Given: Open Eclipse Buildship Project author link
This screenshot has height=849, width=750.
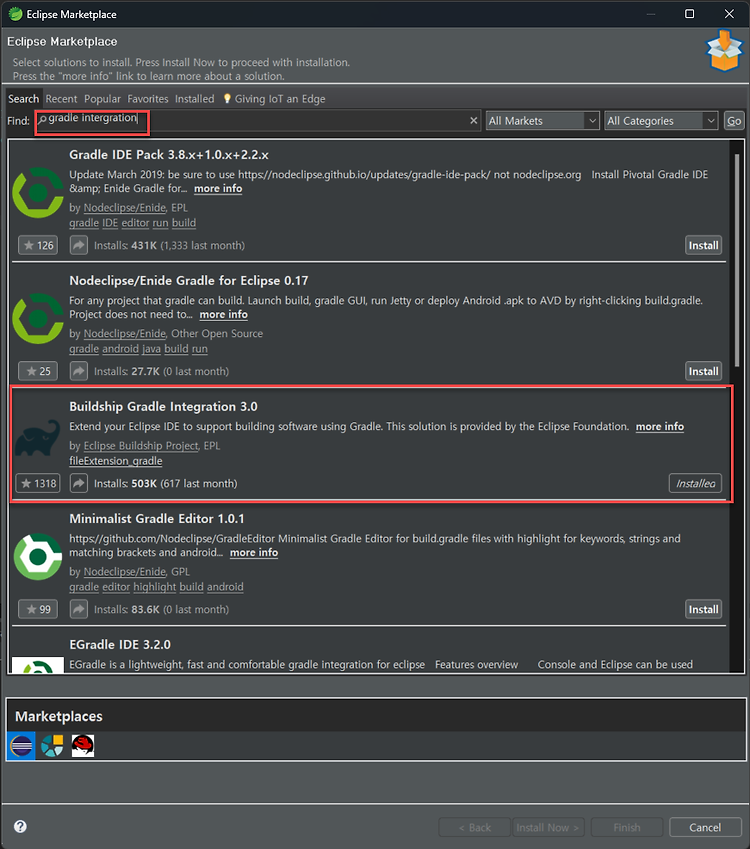Looking at the screenshot, I should [141, 446].
